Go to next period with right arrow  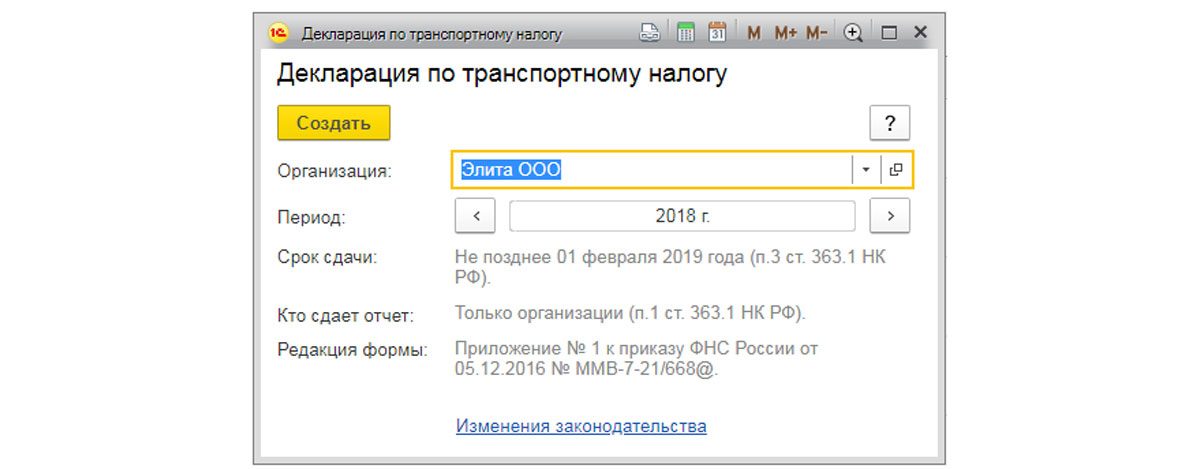(x=889, y=216)
